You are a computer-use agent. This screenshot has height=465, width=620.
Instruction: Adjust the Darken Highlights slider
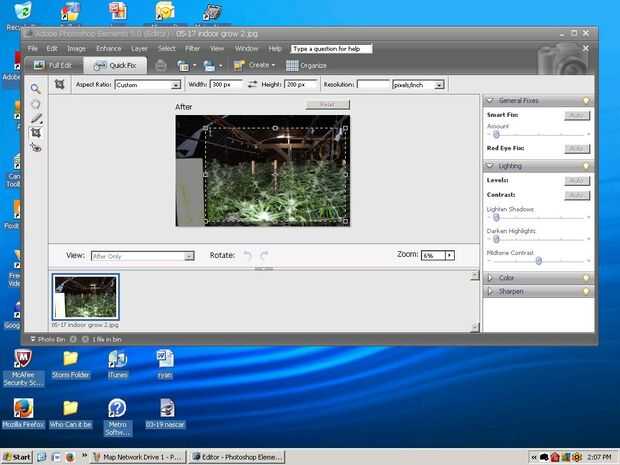click(496, 239)
